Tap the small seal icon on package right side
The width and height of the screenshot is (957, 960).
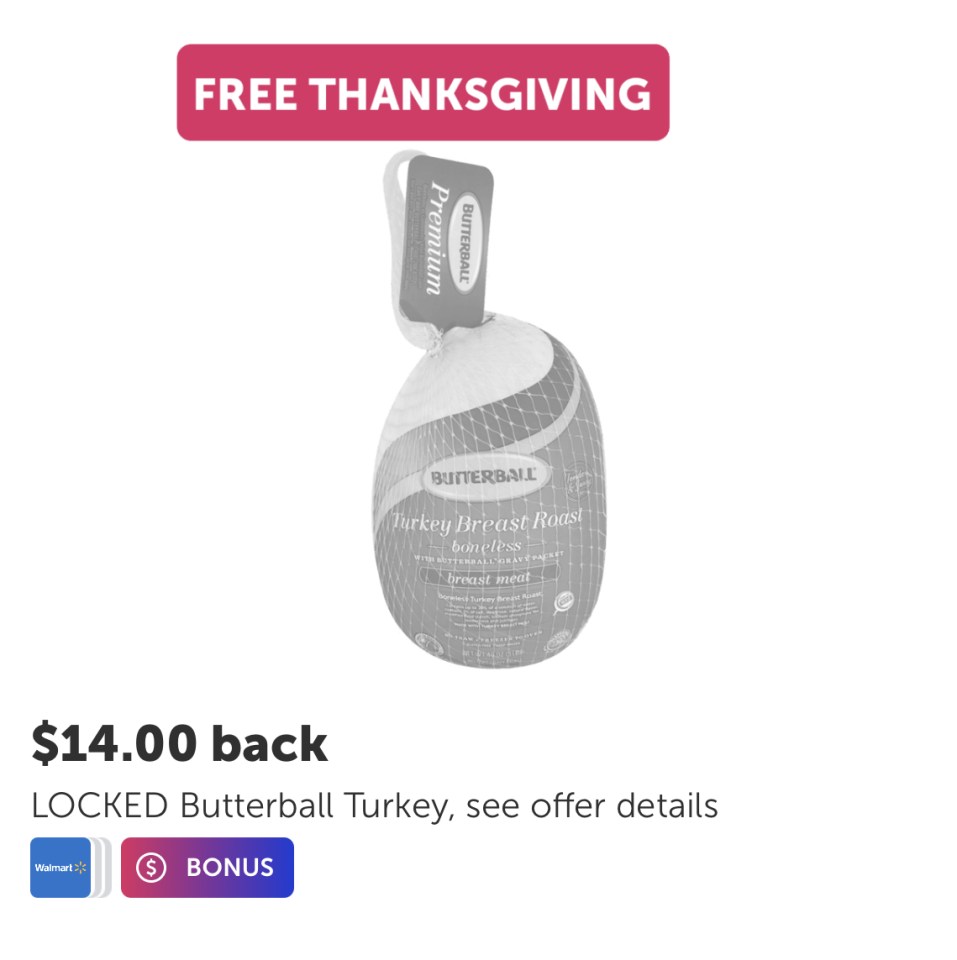[x=564, y=602]
